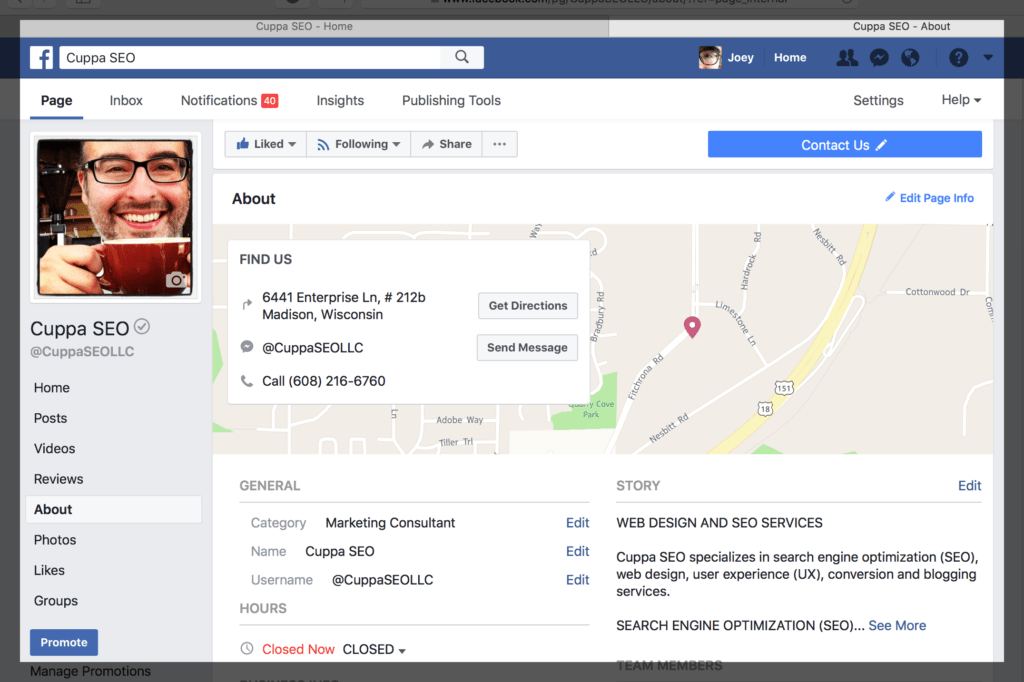Click the Promote button
Viewport: 1024px width, 682px height.
pyautogui.click(x=64, y=642)
